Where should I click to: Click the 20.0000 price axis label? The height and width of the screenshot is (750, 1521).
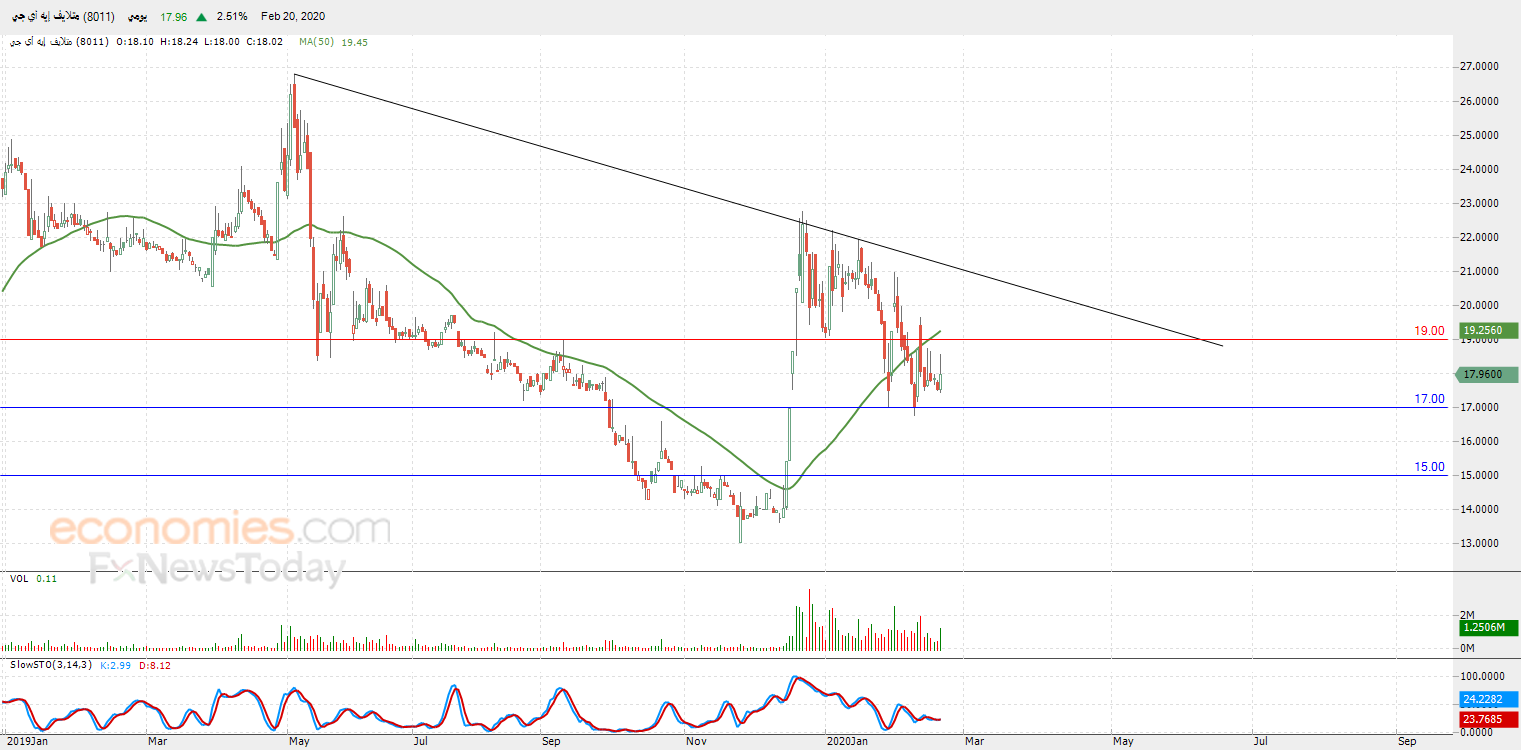point(1482,305)
